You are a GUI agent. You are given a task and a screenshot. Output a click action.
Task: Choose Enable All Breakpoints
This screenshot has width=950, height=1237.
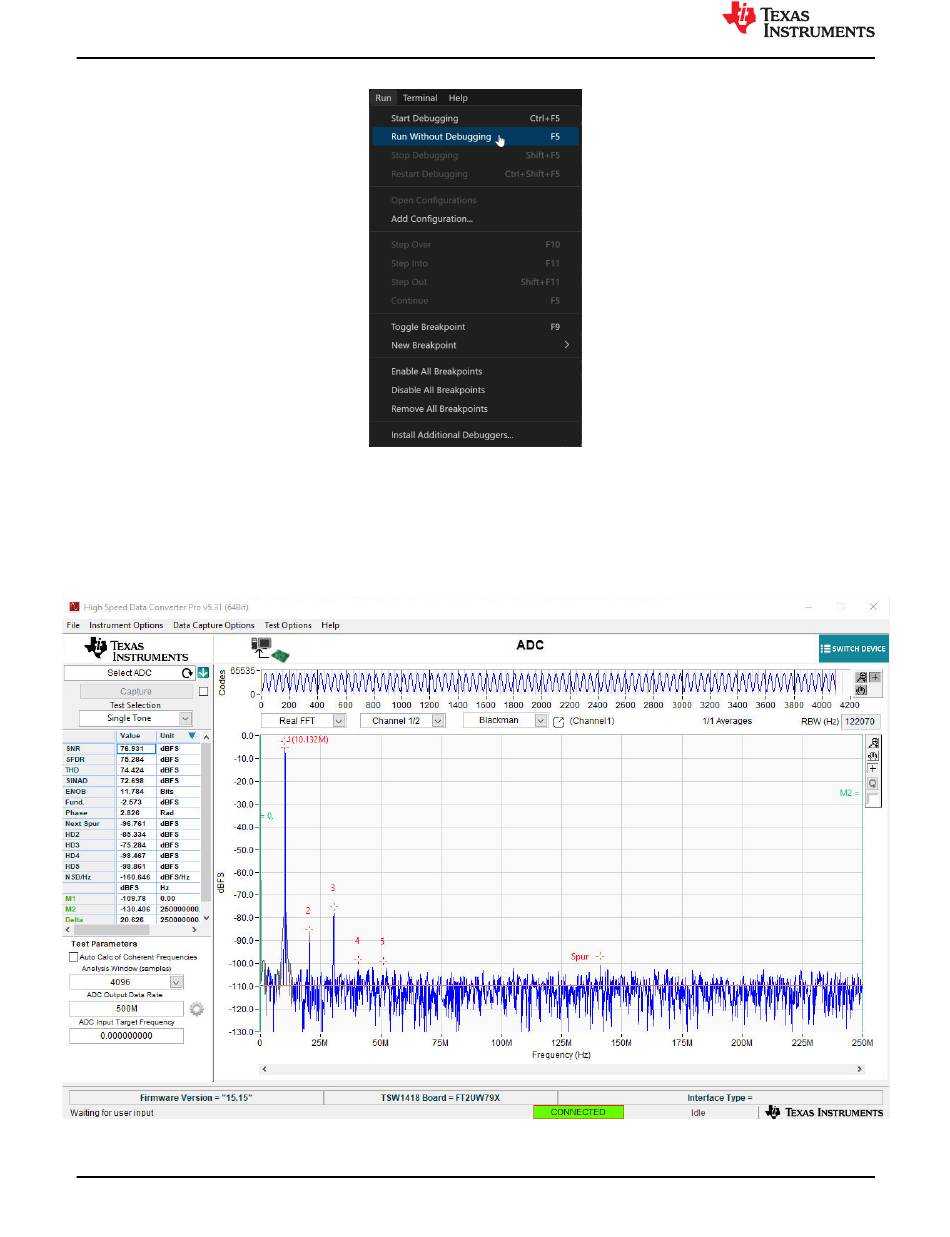(x=476, y=372)
